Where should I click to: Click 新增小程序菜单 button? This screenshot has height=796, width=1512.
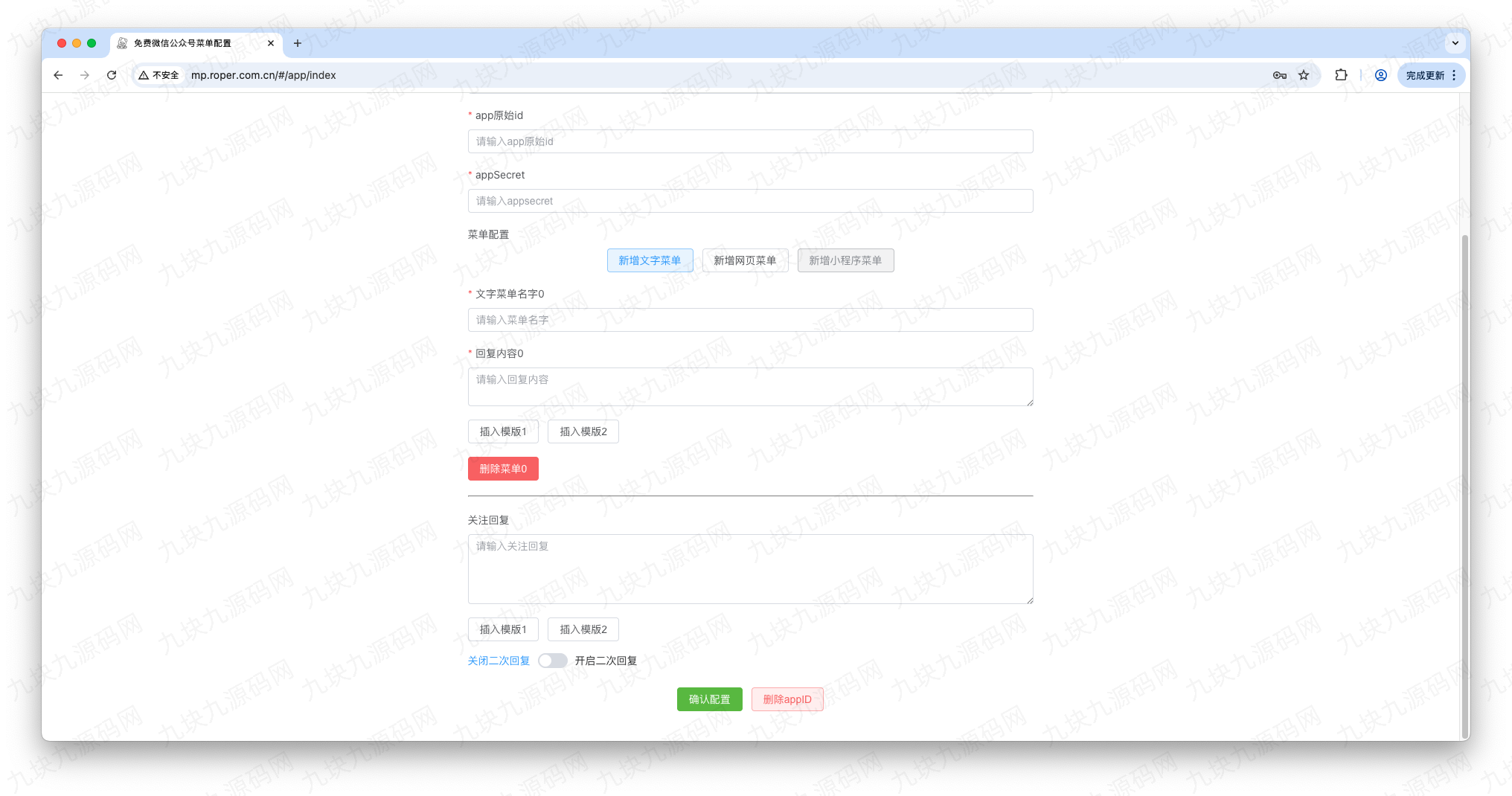click(x=845, y=260)
